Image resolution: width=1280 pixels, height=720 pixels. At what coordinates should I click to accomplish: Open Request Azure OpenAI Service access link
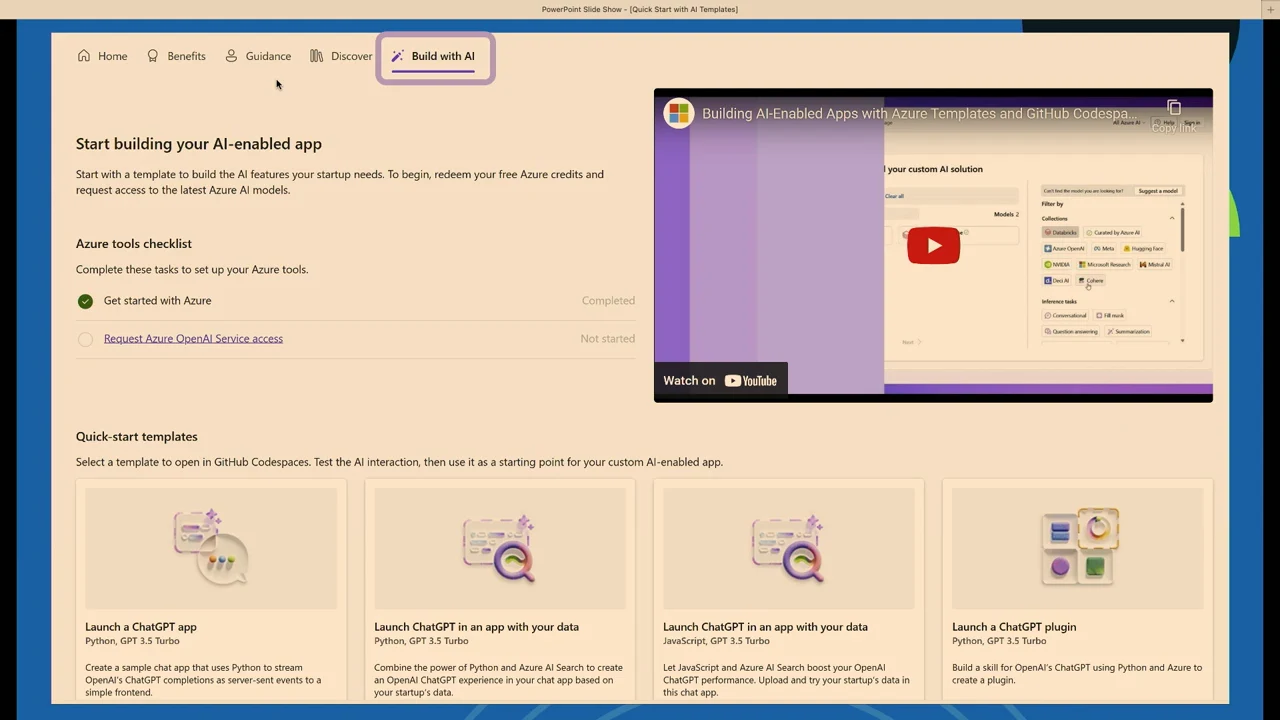point(193,339)
